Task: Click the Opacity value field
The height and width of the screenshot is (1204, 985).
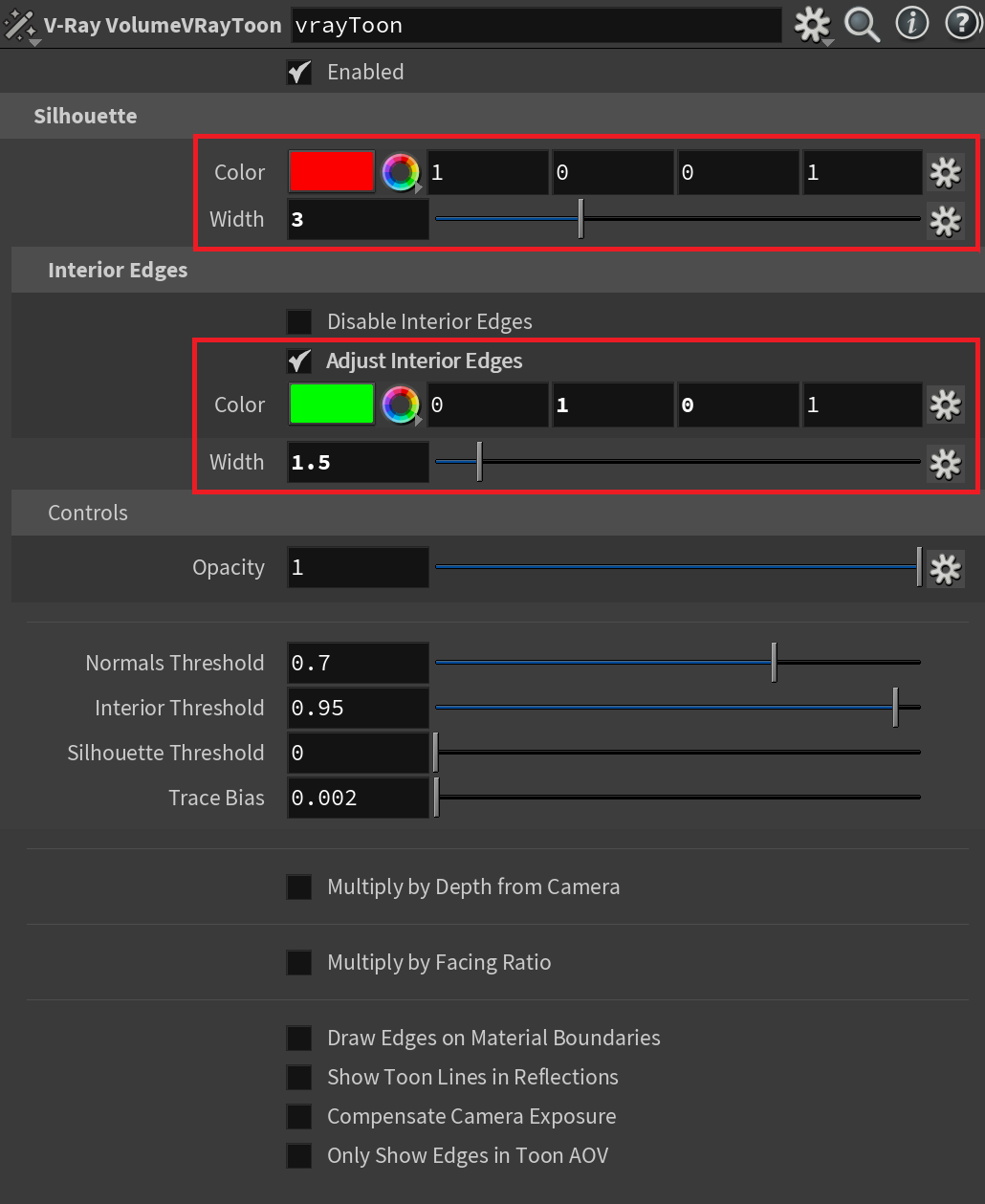Action: [x=359, y=567]
